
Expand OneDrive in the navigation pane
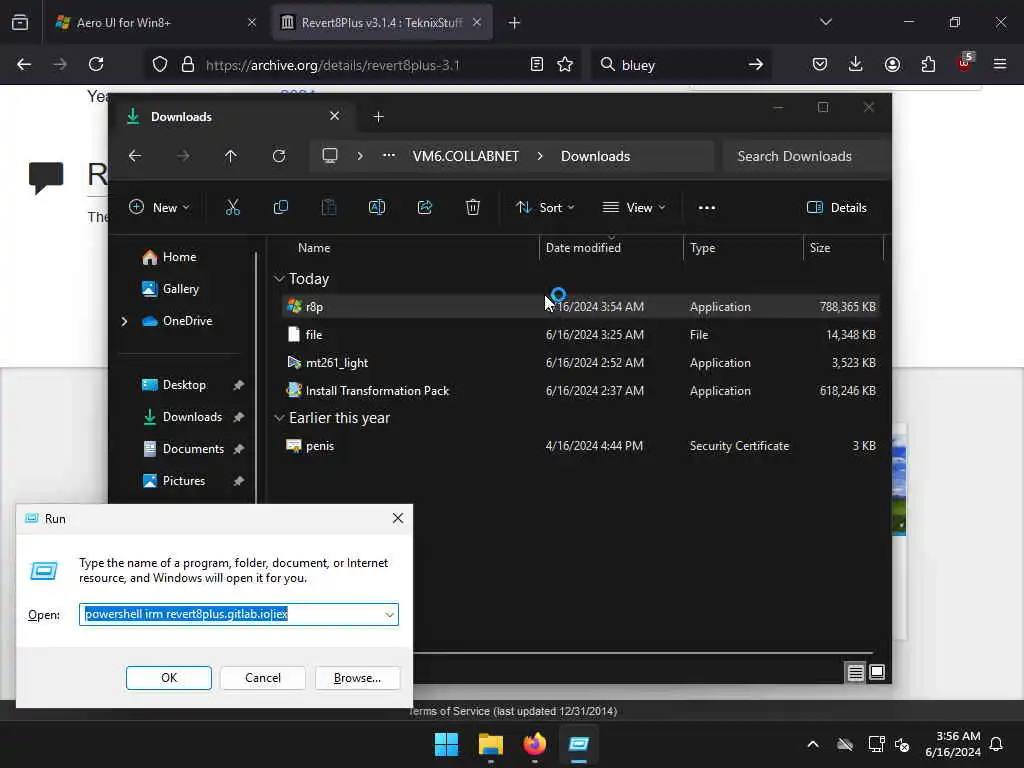point(124,321)
